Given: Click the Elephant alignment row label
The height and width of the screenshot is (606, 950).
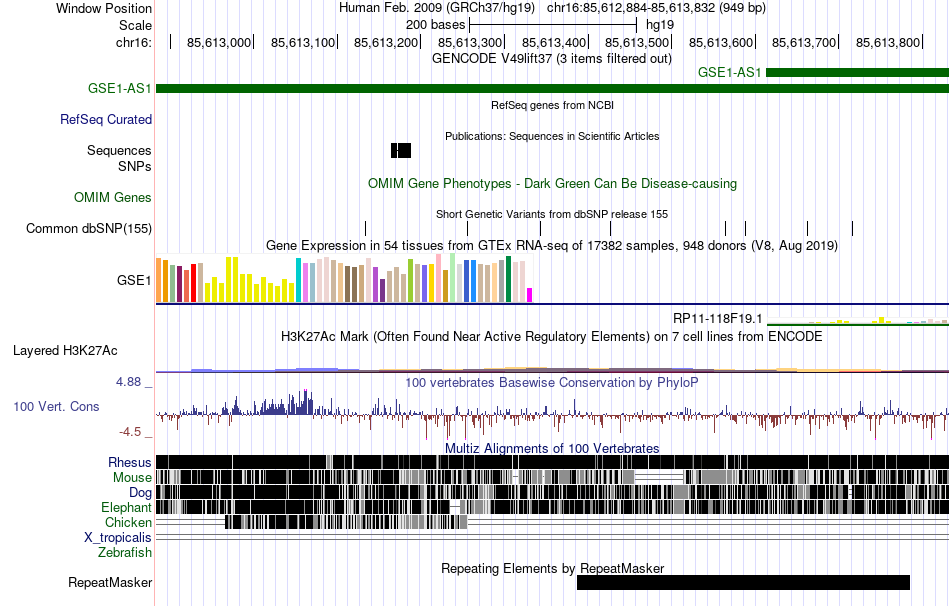Looking at the screenshot, I should (126, 508).
